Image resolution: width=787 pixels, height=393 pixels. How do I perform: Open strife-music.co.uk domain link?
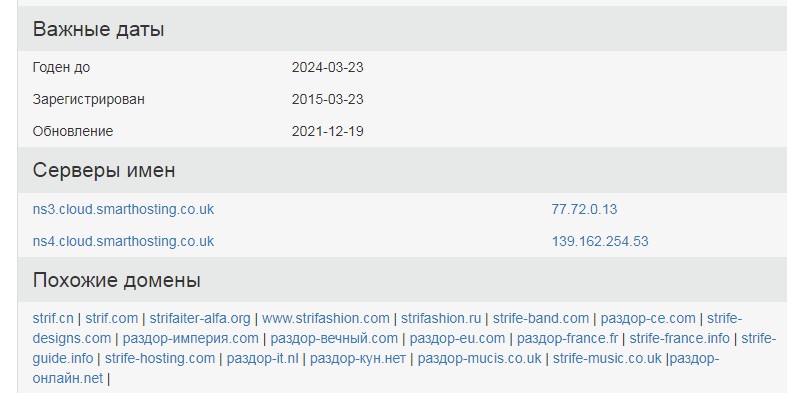click(607, 359)
